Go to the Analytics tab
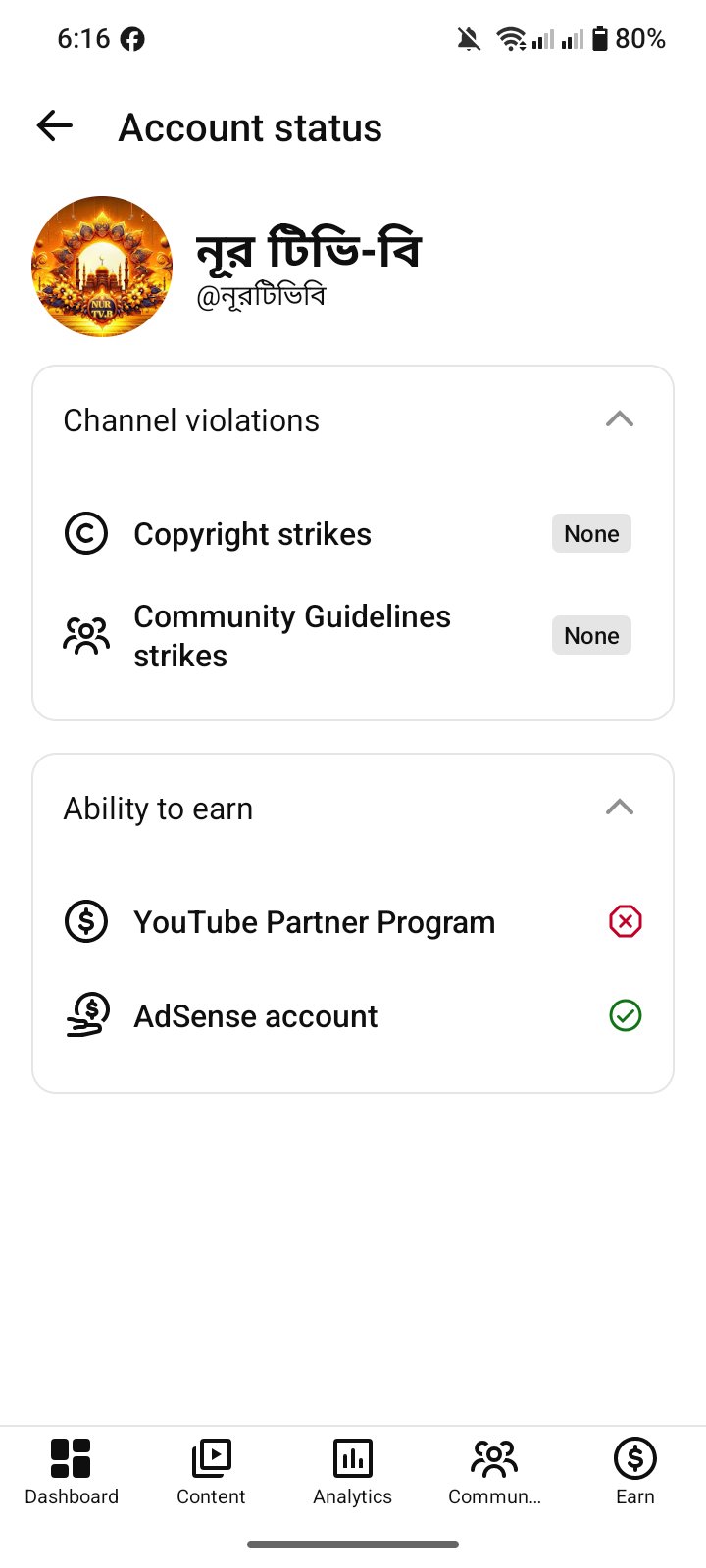 [353, 1472]
